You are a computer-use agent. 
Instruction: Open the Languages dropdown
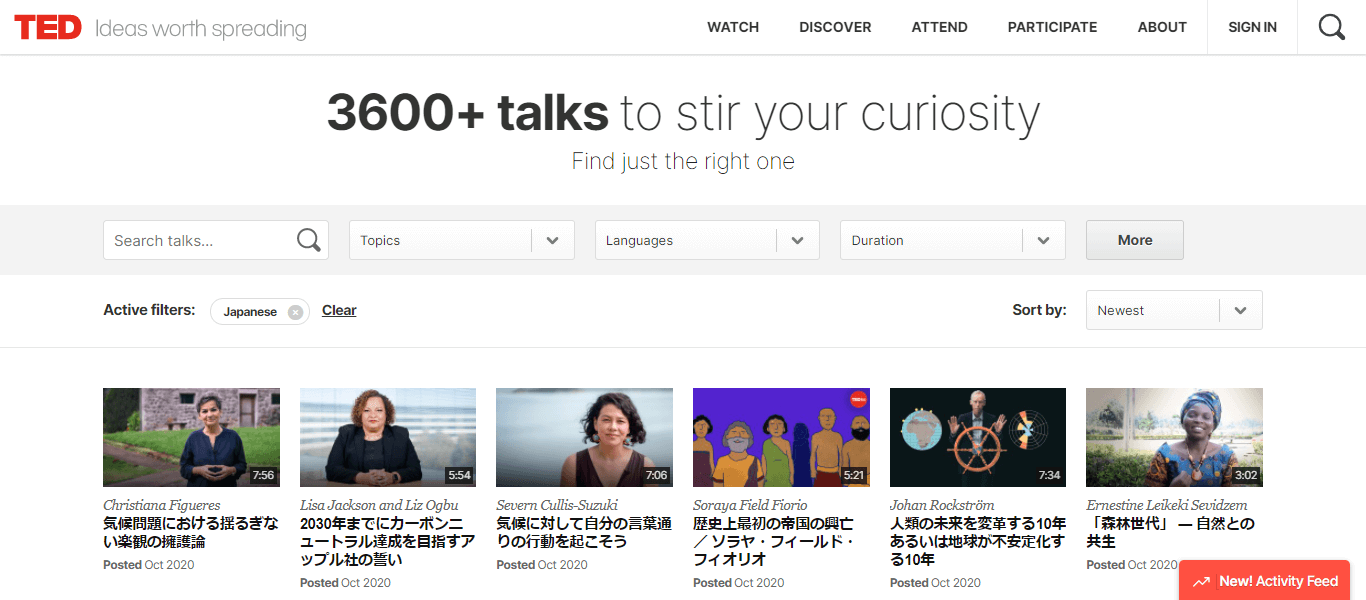(708, 240)
